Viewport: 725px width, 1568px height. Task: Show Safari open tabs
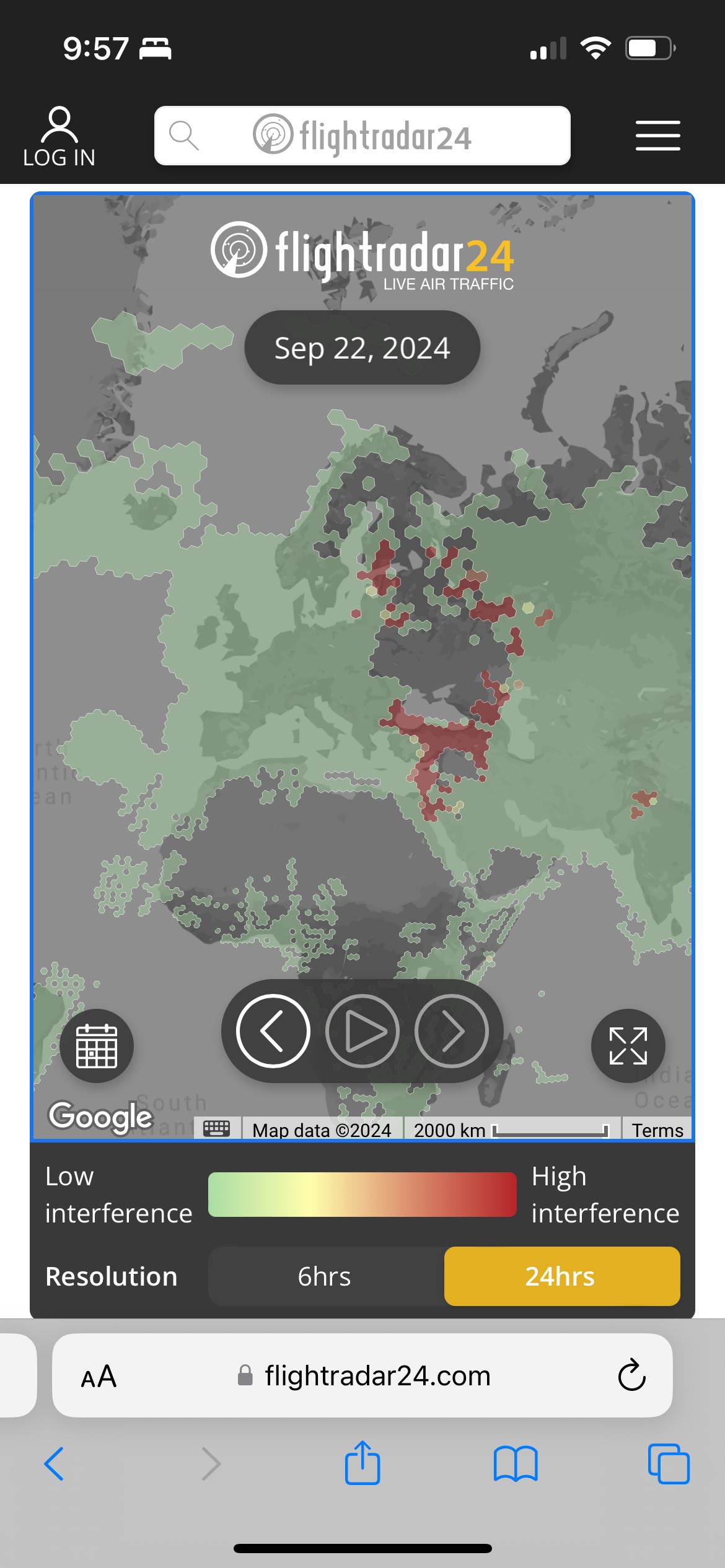[x=668, y=1464]
